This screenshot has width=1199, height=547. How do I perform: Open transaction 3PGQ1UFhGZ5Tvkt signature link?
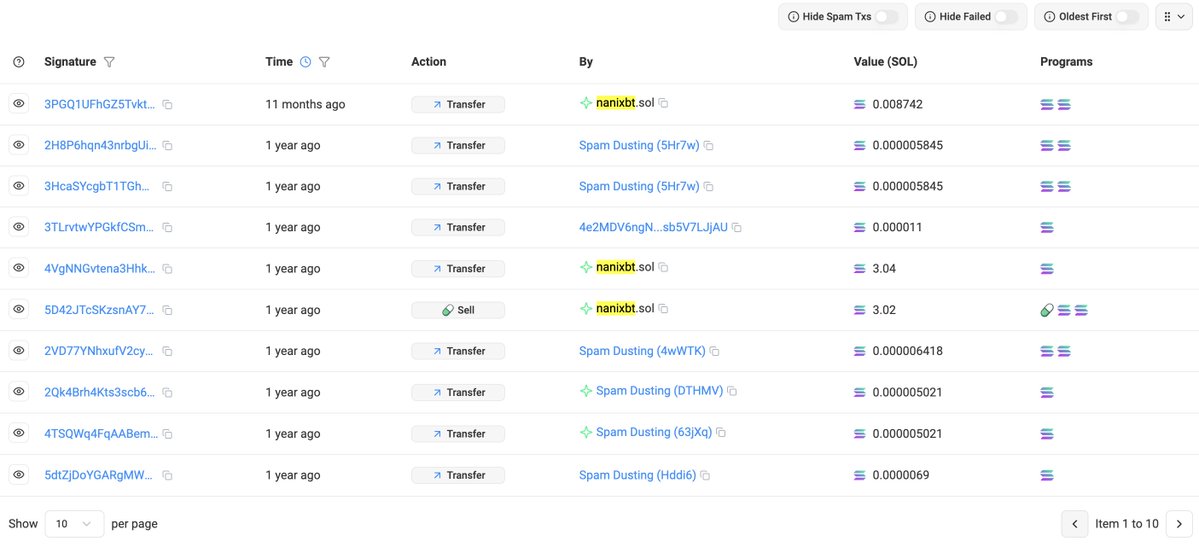tap(100, 104)
